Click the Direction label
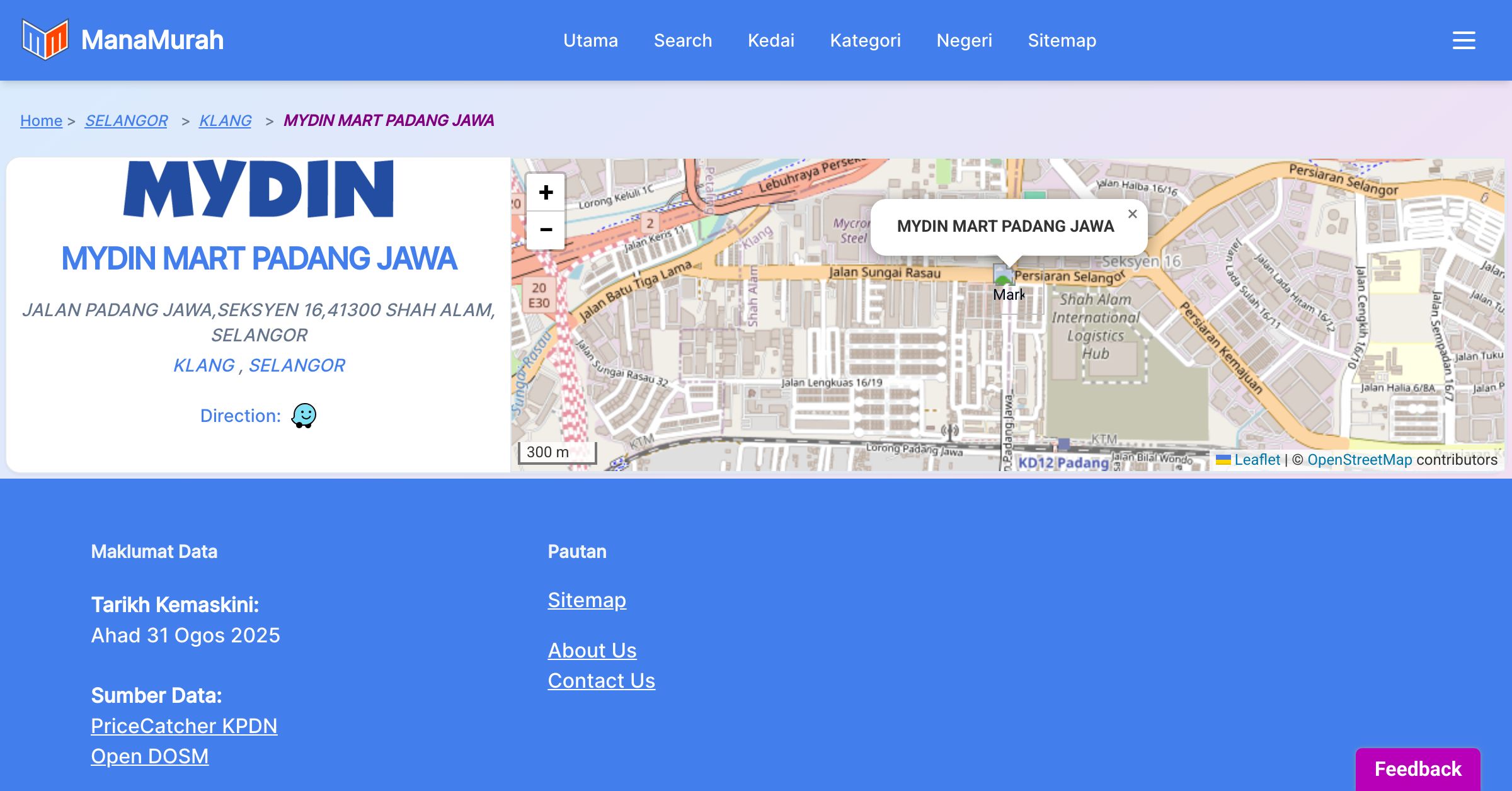 pyautogui.click(x=240, y=416)
